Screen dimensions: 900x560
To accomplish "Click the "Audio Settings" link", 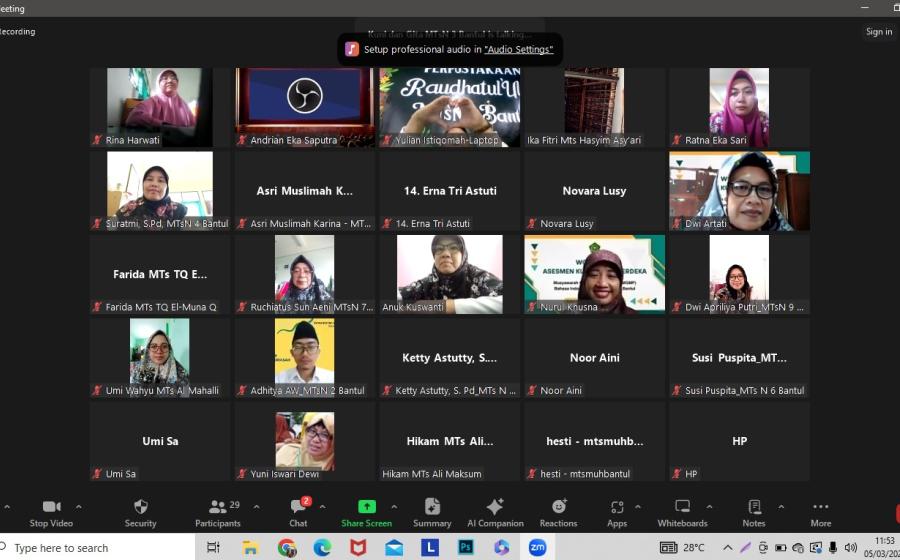I will 518,49.
